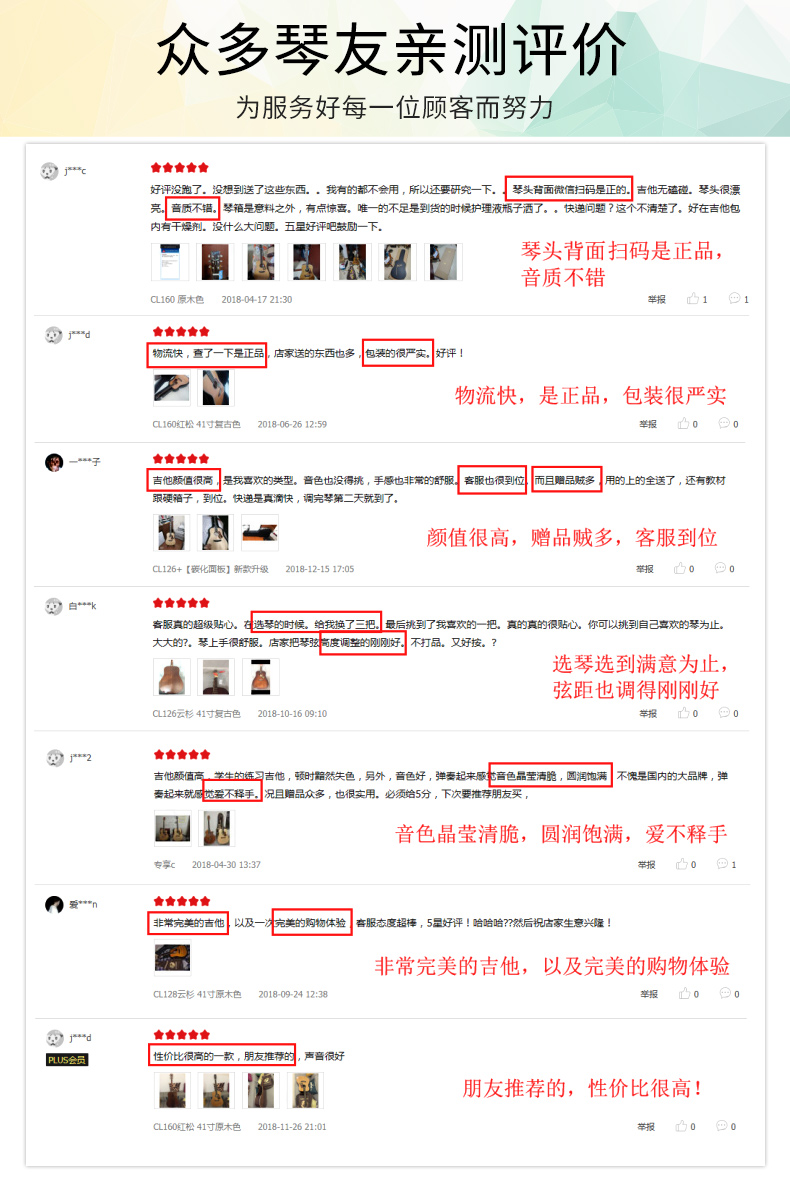View second photo in the 2018-06-26 review
790x1187 pixels.
[216, 388]
